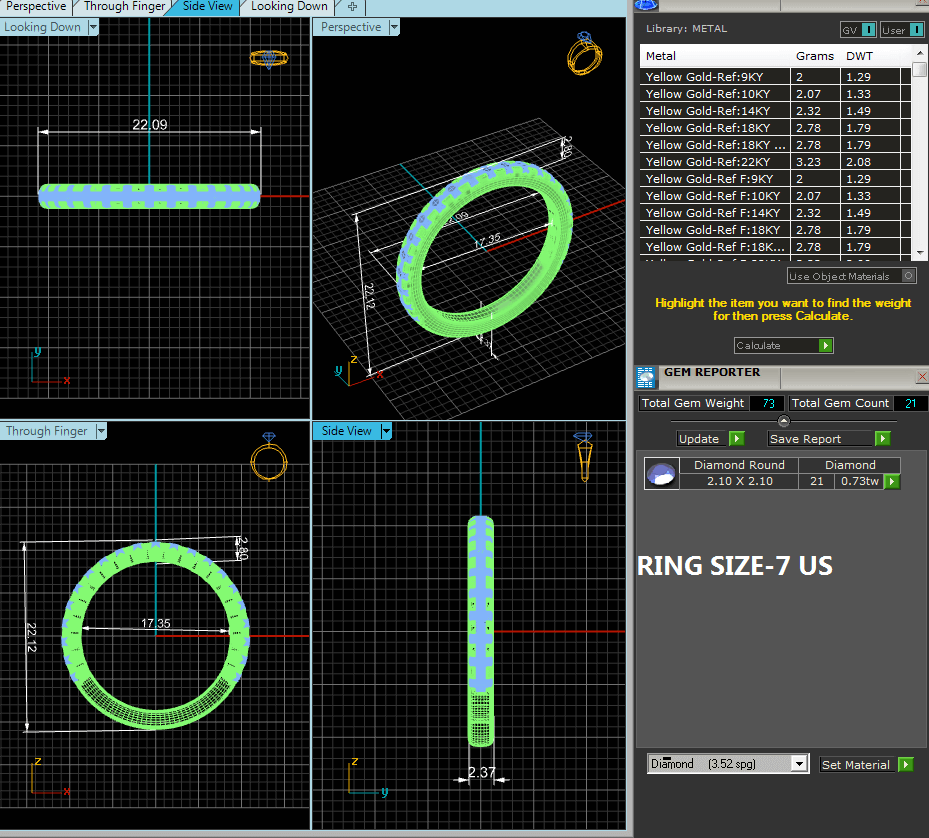This screenshot has height=838, width=929.
Task: Collapse the gem totals with the round arrow handle
Action: (x=783, y=421)
